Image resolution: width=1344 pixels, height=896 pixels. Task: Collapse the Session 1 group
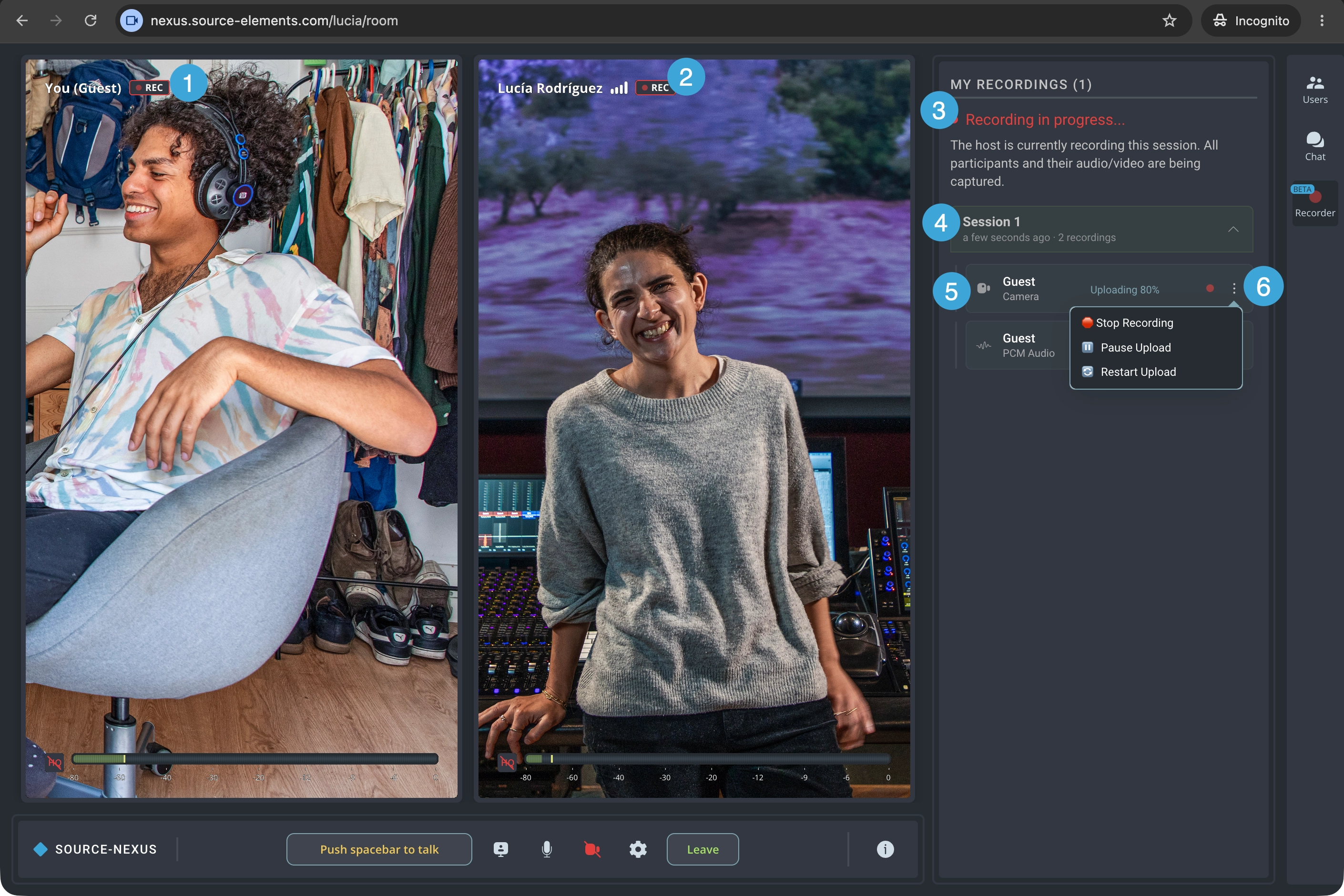click(x=1232, y=229)
